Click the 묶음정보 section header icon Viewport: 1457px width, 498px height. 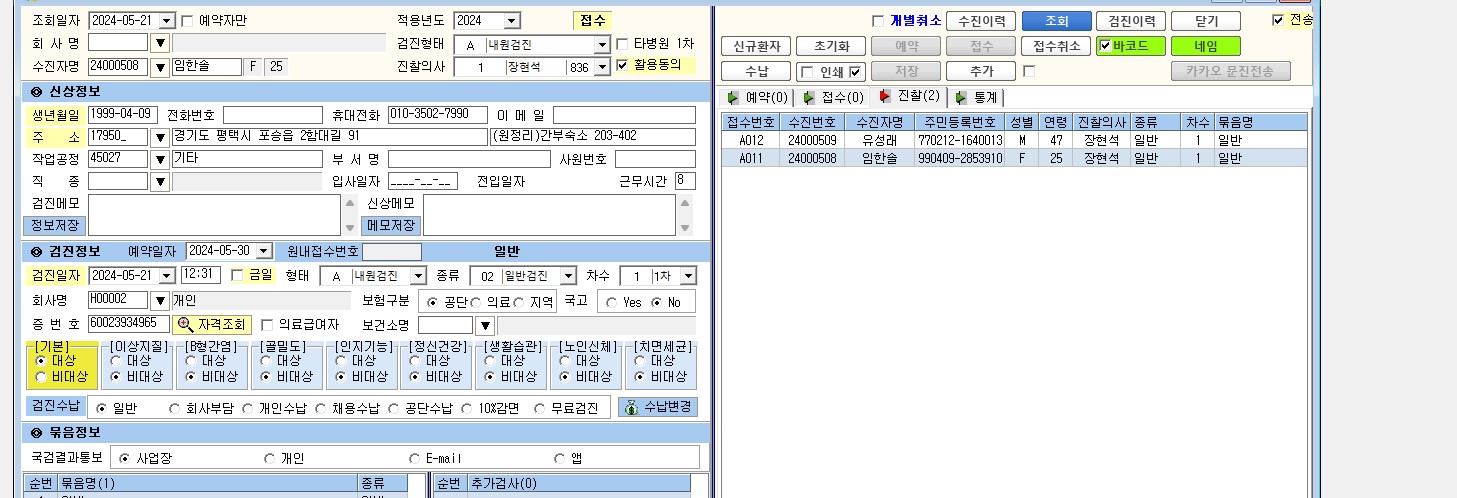pos(37,433)
